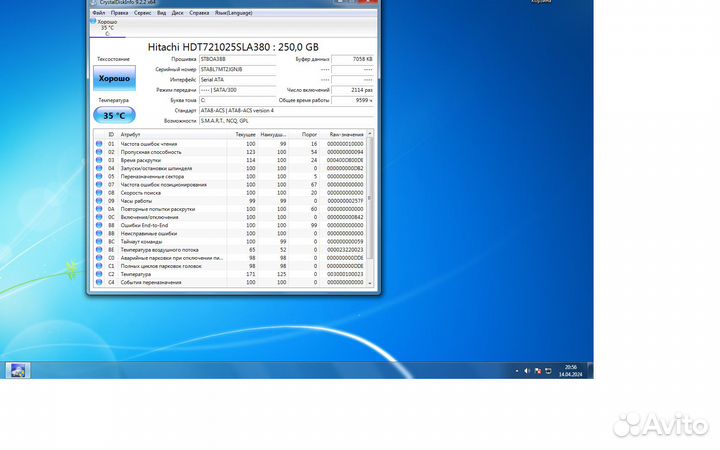The height and width of the screenshot is (450, 720).
Task: Click the Порог column header
Action: tap(304, 135)
